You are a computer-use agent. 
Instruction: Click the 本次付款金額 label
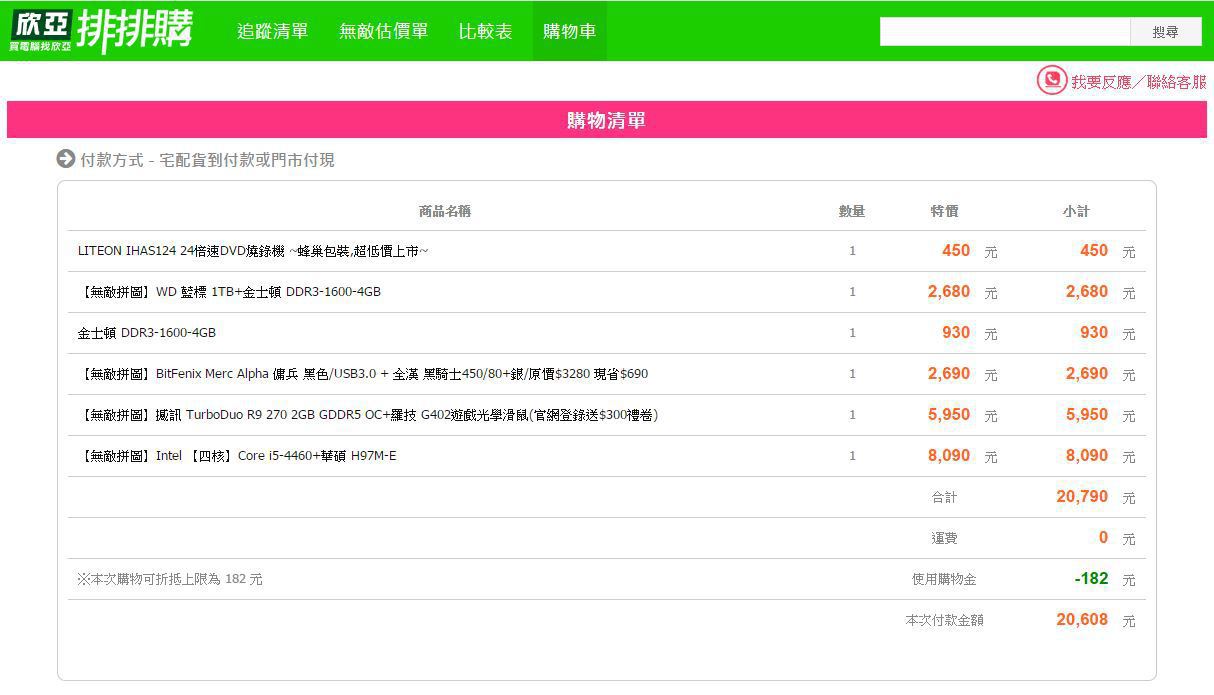[x=944, y=620]
